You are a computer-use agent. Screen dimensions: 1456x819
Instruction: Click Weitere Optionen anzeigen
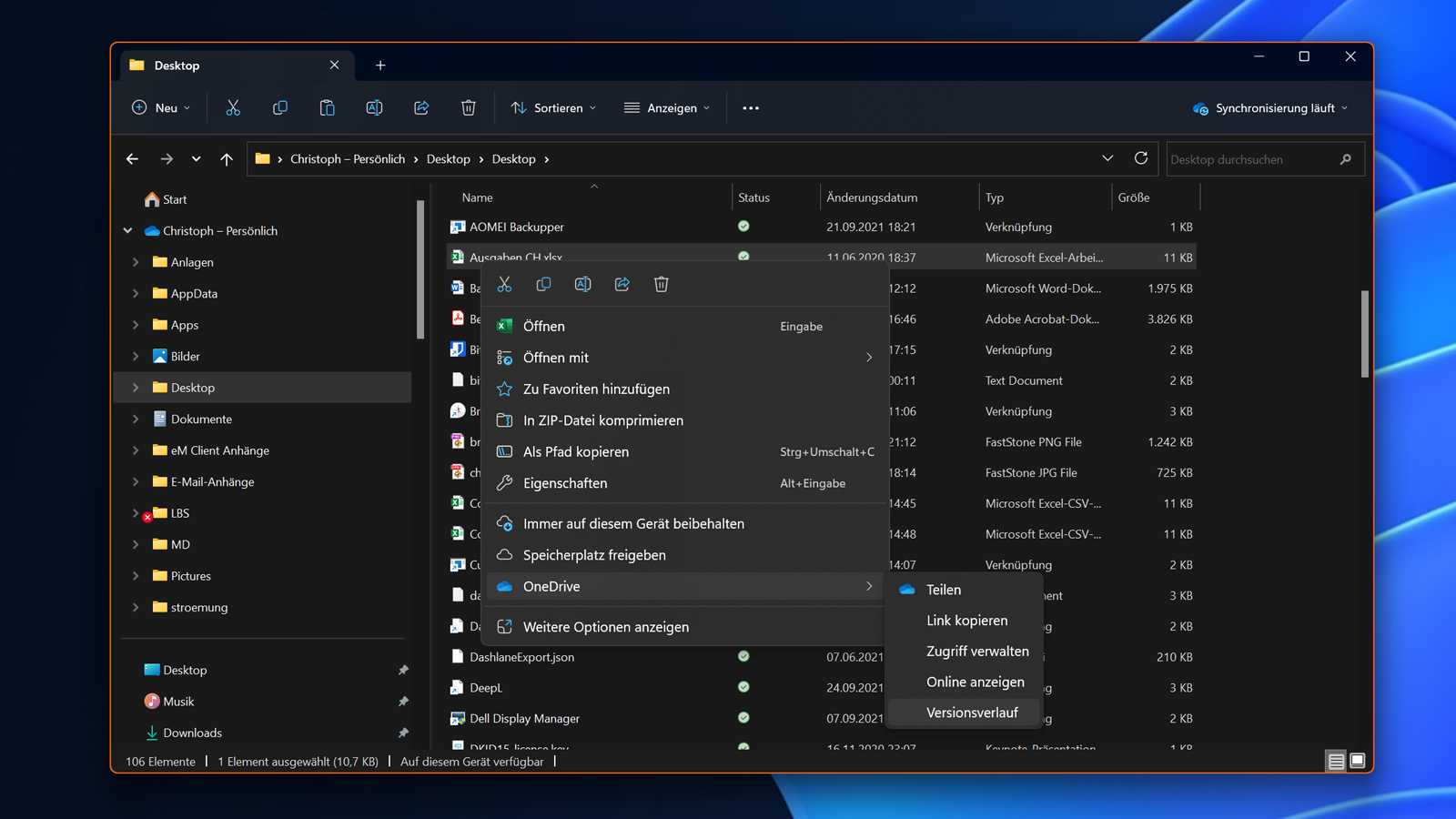[x=605, y=627]
